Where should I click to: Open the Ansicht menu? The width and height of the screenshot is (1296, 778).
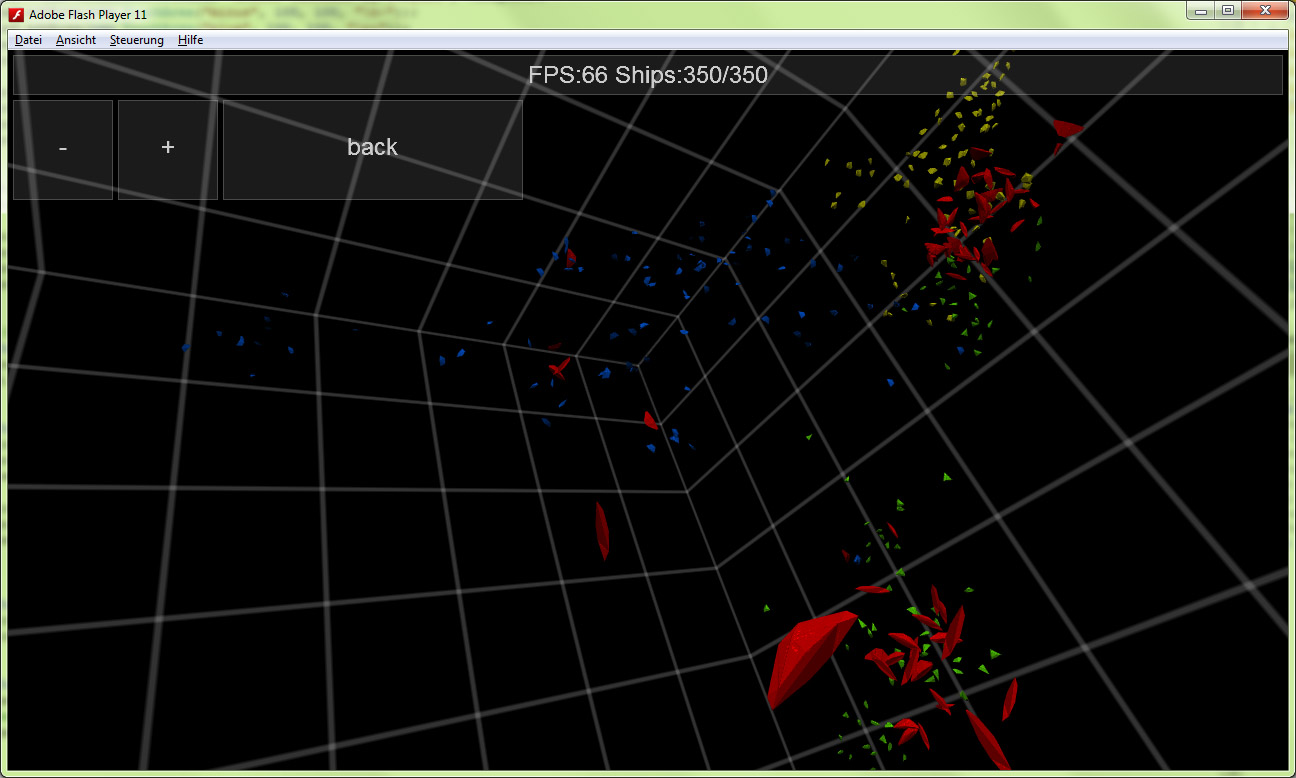[x=76, y=40]
